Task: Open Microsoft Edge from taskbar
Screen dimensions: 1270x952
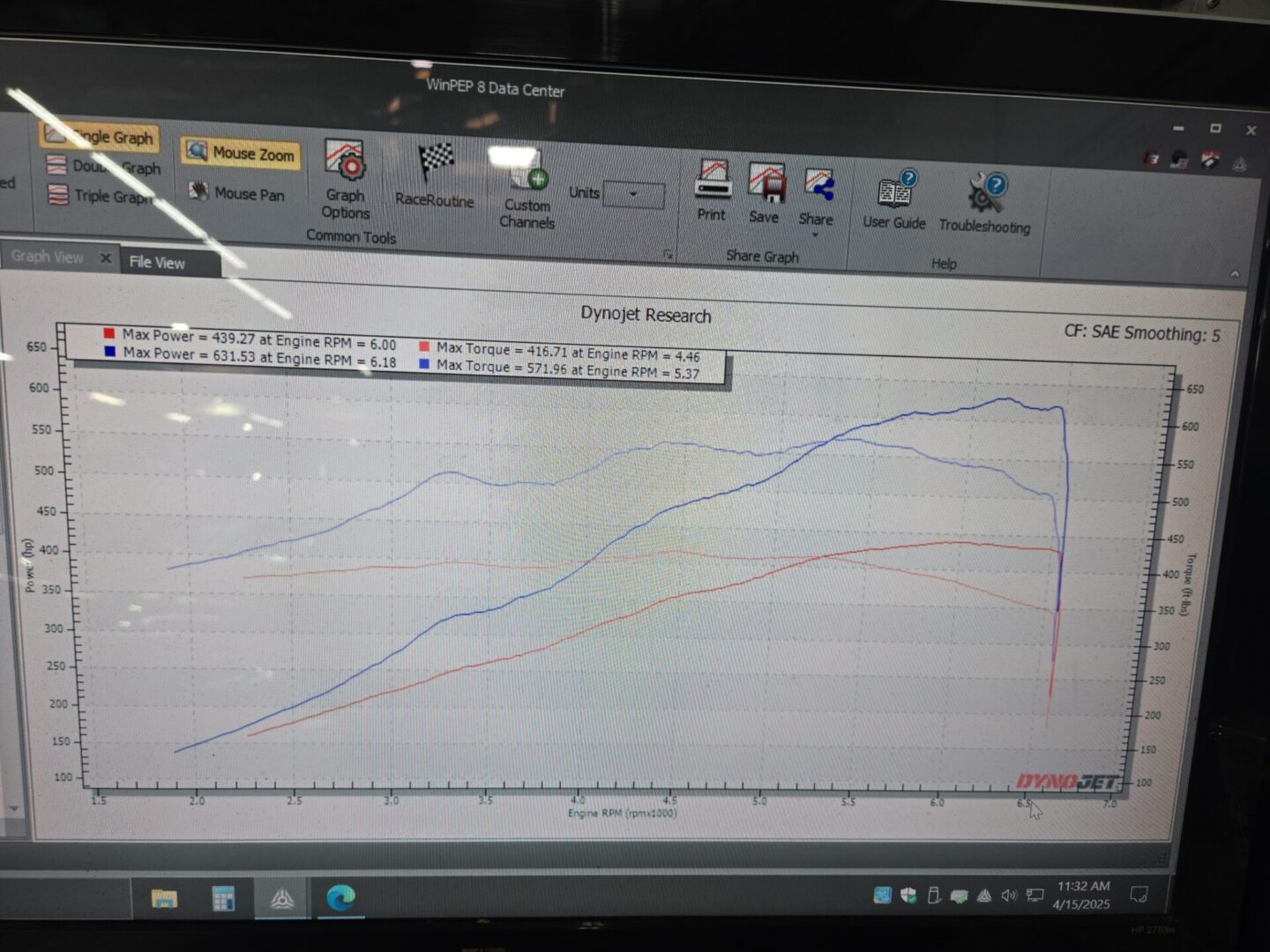Action: pos(340,897)
